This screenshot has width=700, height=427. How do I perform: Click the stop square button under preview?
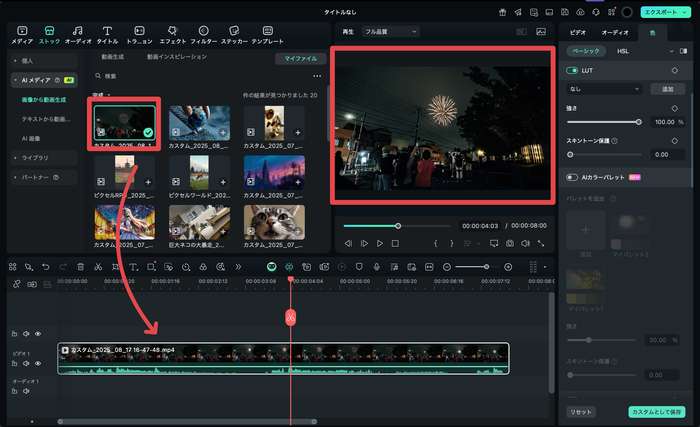pos(395,243)
